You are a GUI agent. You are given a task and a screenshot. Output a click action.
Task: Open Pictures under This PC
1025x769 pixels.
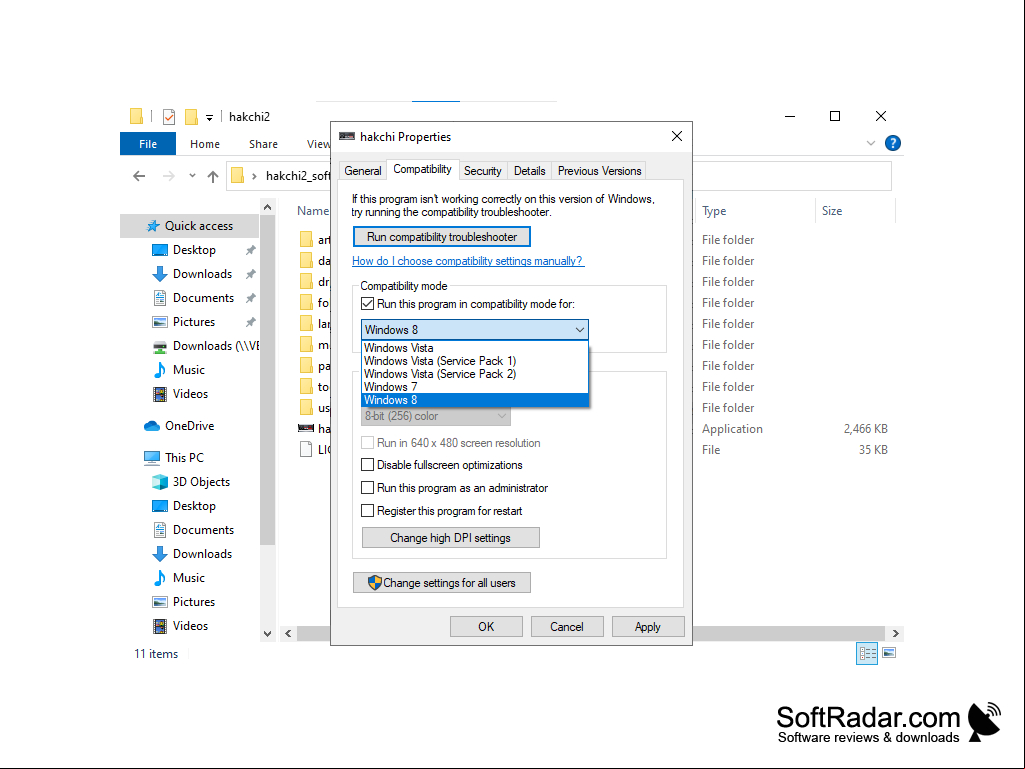193,602
